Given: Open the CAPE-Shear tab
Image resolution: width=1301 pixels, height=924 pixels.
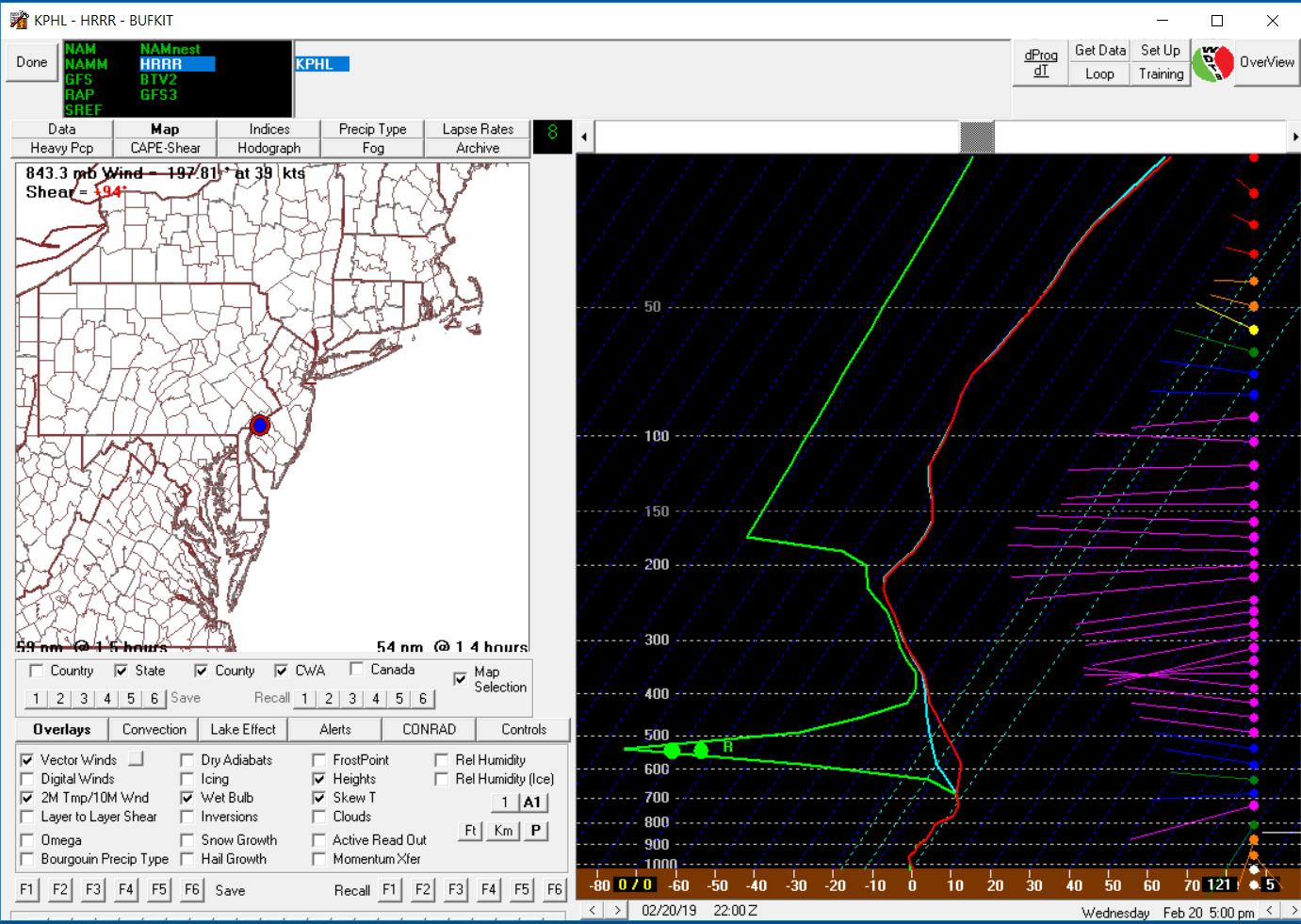Looking at the screenshot, I should (x=166, y=148).
